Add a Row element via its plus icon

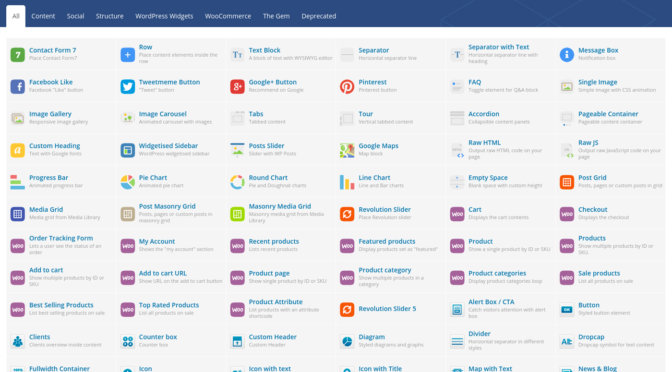[x=127, y=55]
